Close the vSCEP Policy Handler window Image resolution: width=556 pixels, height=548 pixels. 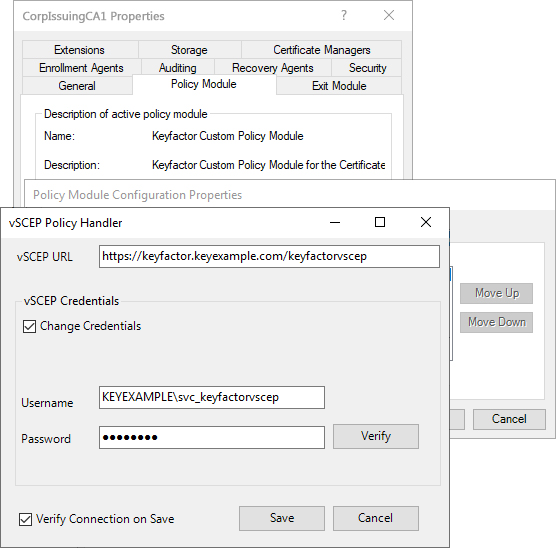point(426,222)
